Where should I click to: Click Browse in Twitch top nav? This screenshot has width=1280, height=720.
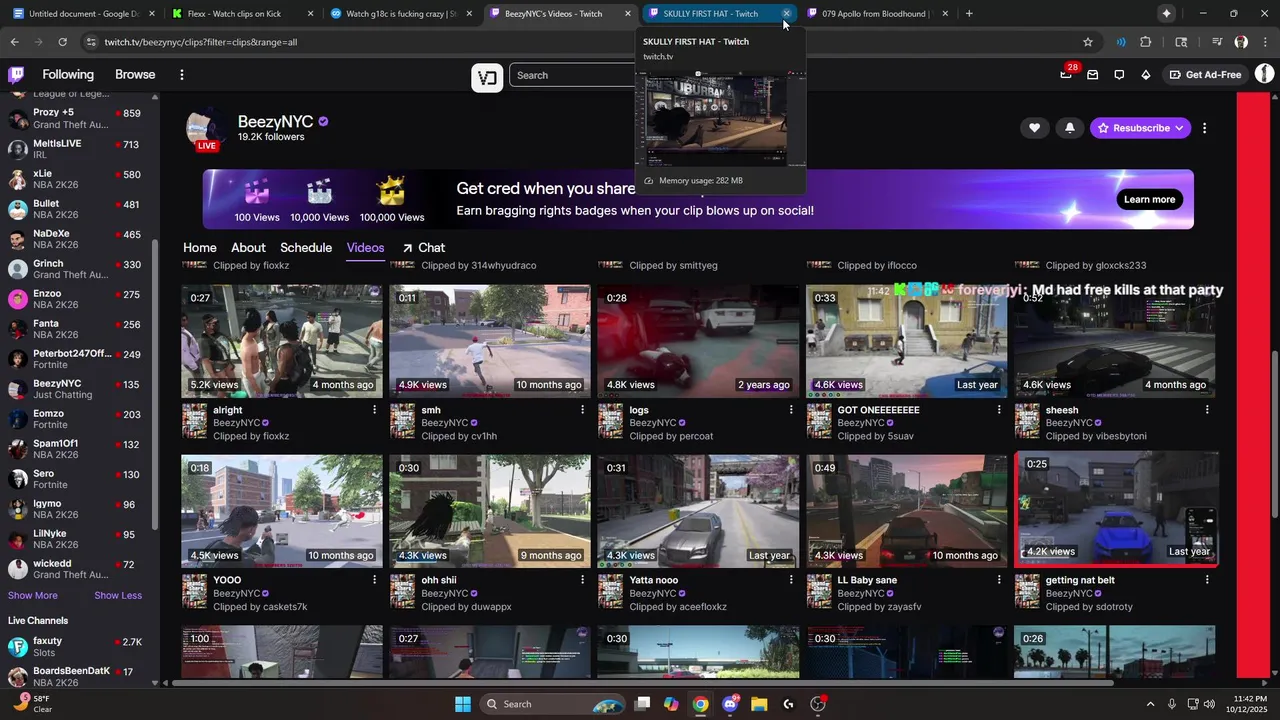coord(135,75)
